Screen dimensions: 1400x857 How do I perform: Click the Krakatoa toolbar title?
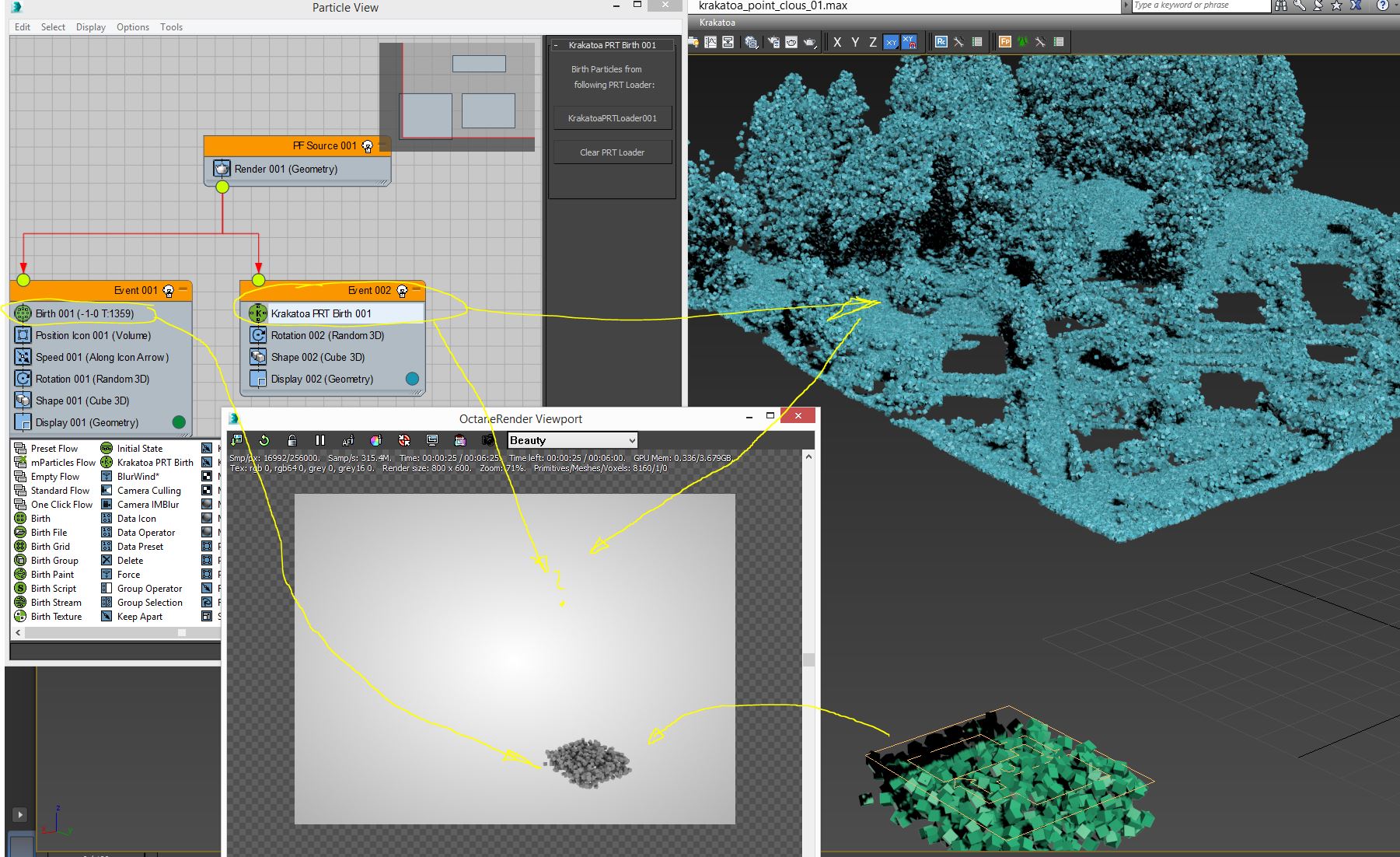point(717,23)
